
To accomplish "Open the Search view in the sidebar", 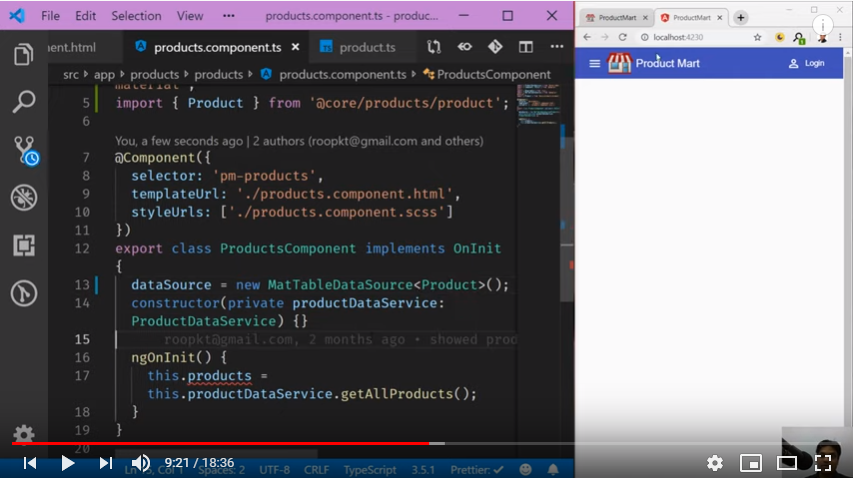I will pos(24,101).
